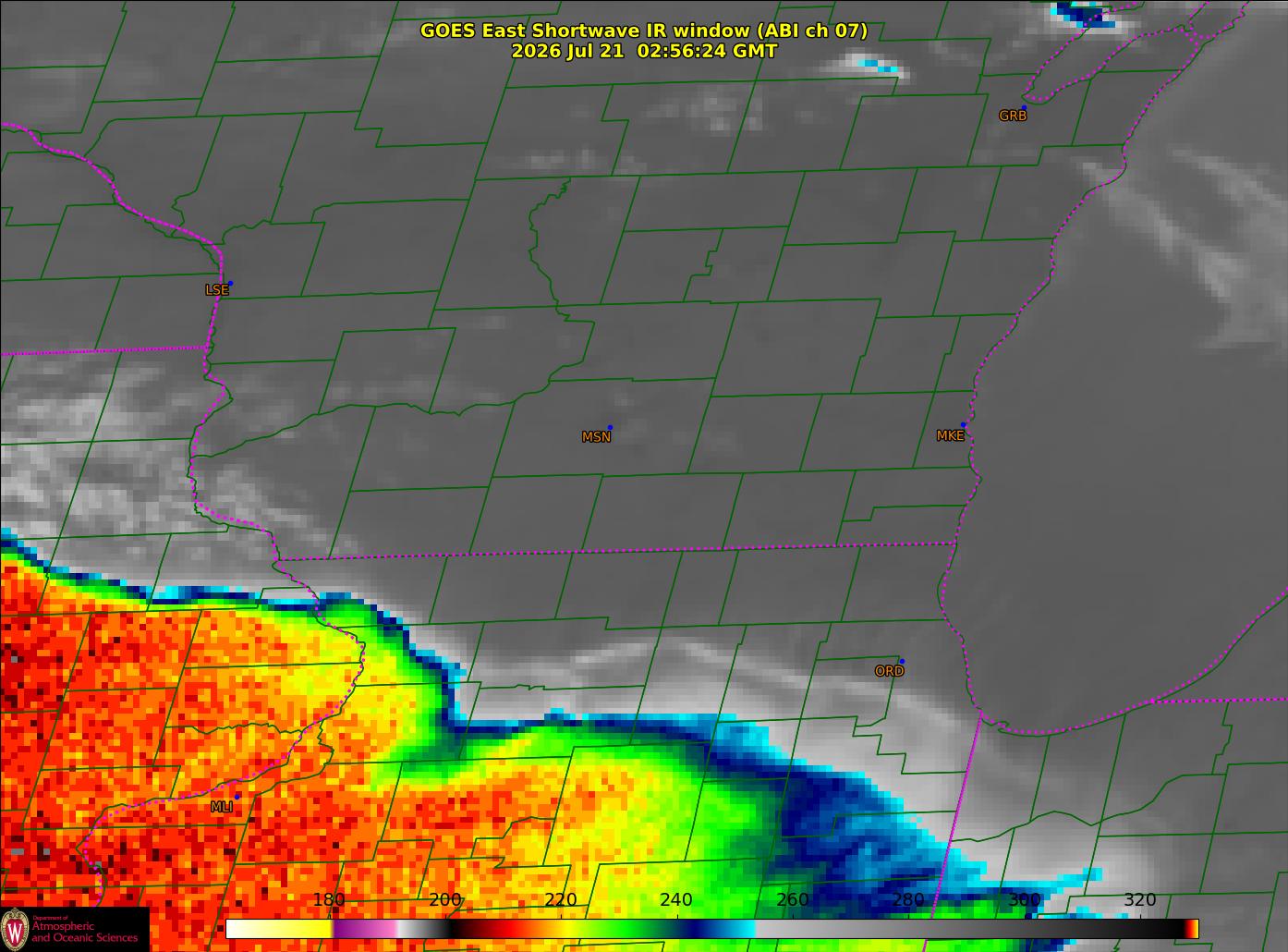Click the 320 label on color scale

(1140, 900)
